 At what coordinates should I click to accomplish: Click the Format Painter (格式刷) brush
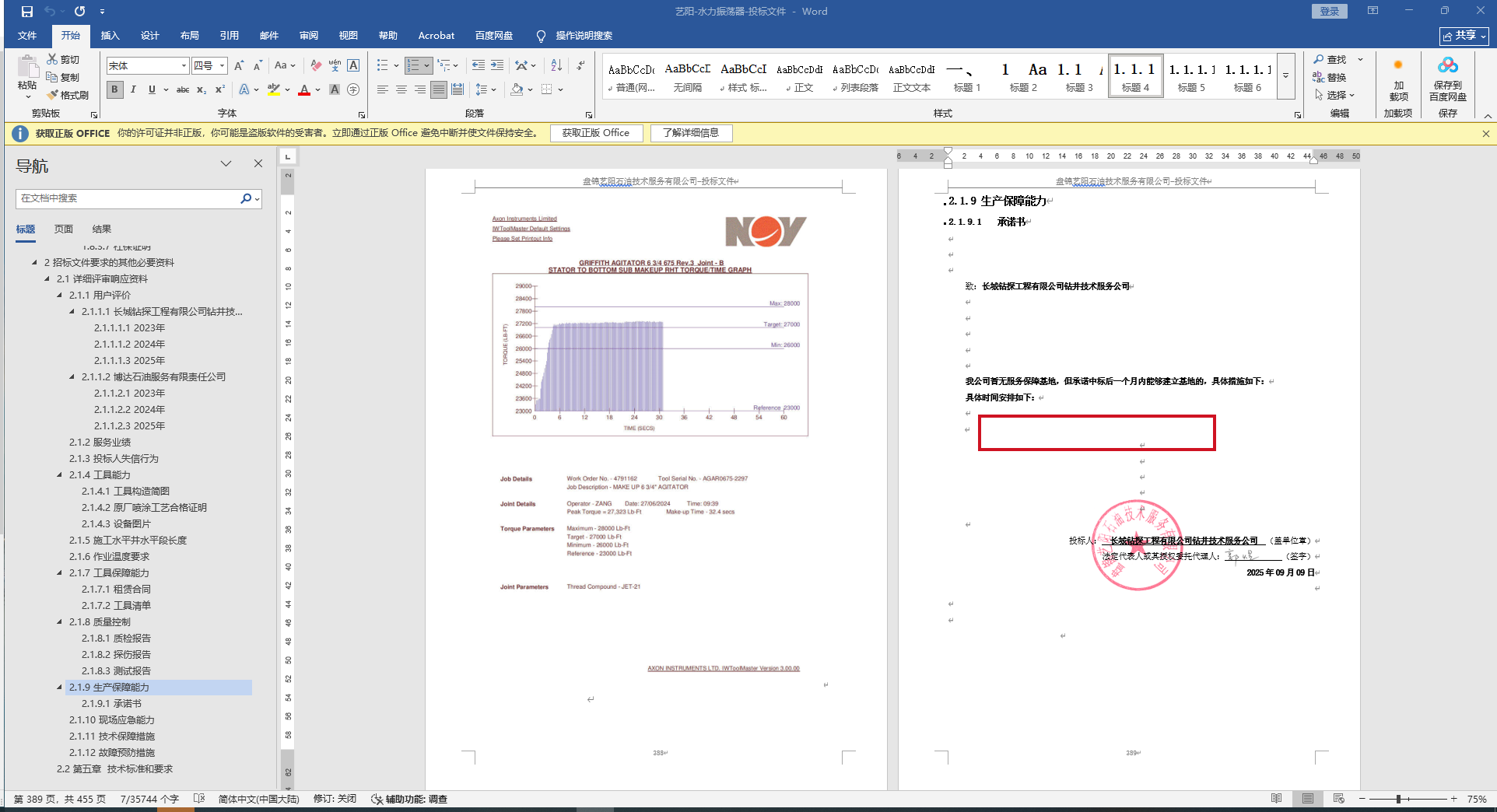(x=67, y=95)
